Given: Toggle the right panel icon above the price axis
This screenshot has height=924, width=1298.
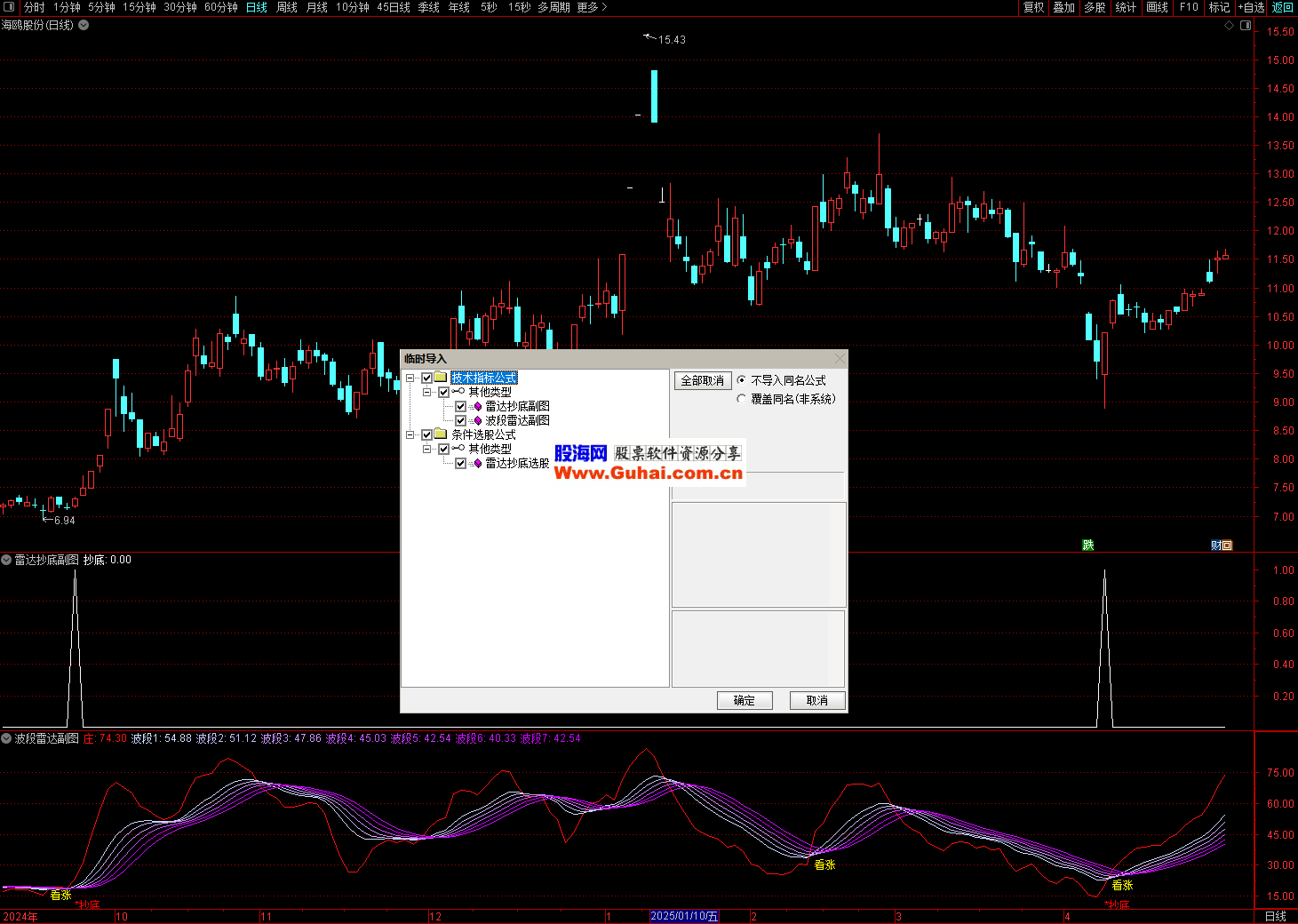Looking at the screenshot, I should pyautogui.click(x=1246, y=25).
